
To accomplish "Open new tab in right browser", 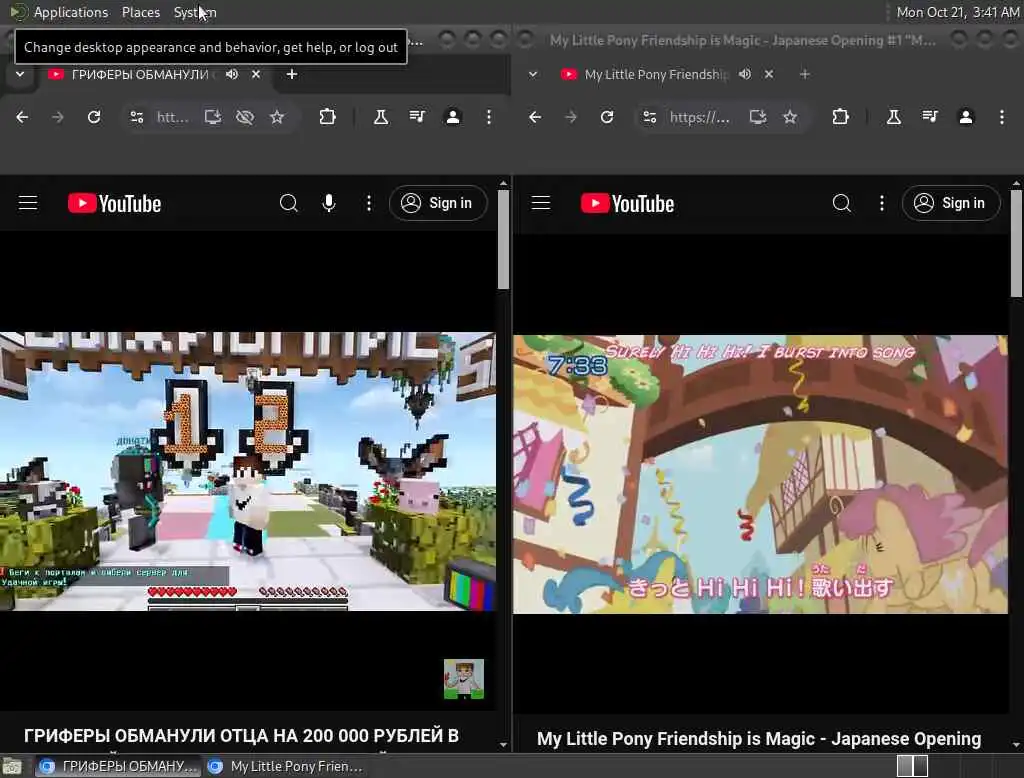I will [805, 74].
